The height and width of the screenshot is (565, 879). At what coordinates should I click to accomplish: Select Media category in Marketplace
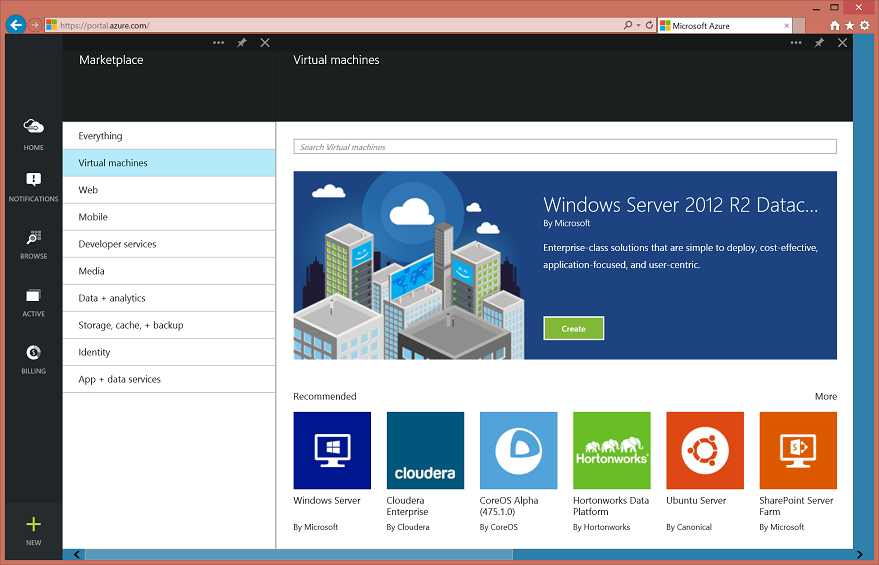click(x=169, y=271)
